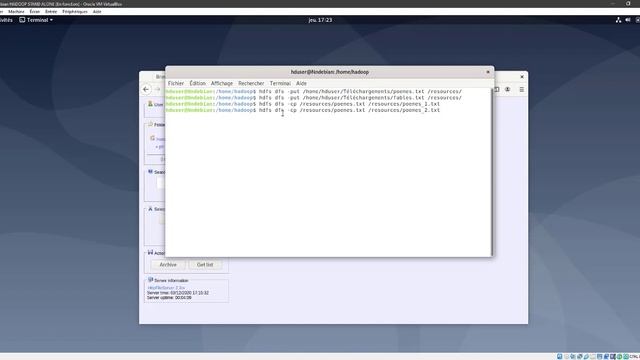The height and width of the screenshot is (360, 640).
Task: Click the Server uptime text
Action: click(169, 298)
